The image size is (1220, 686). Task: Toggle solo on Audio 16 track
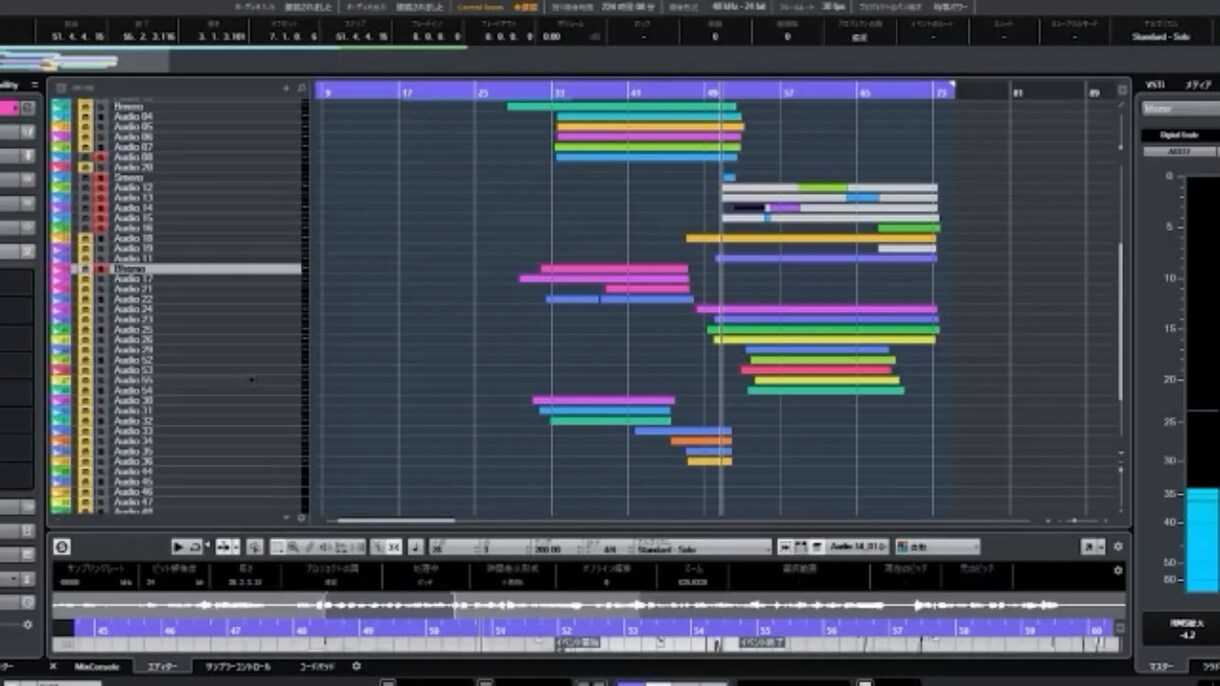101,228
